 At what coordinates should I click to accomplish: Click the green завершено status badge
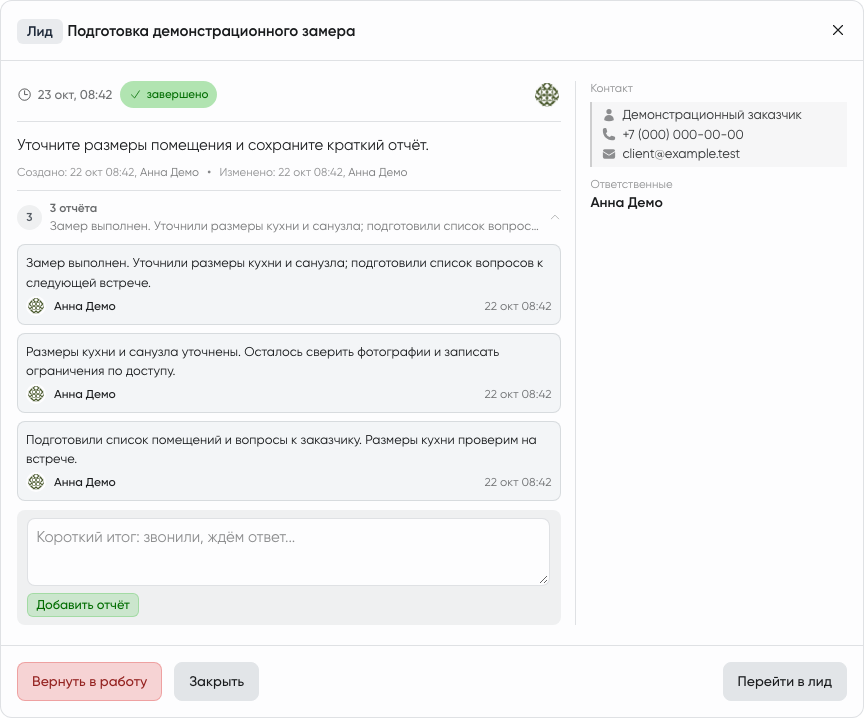coord(168,94)
